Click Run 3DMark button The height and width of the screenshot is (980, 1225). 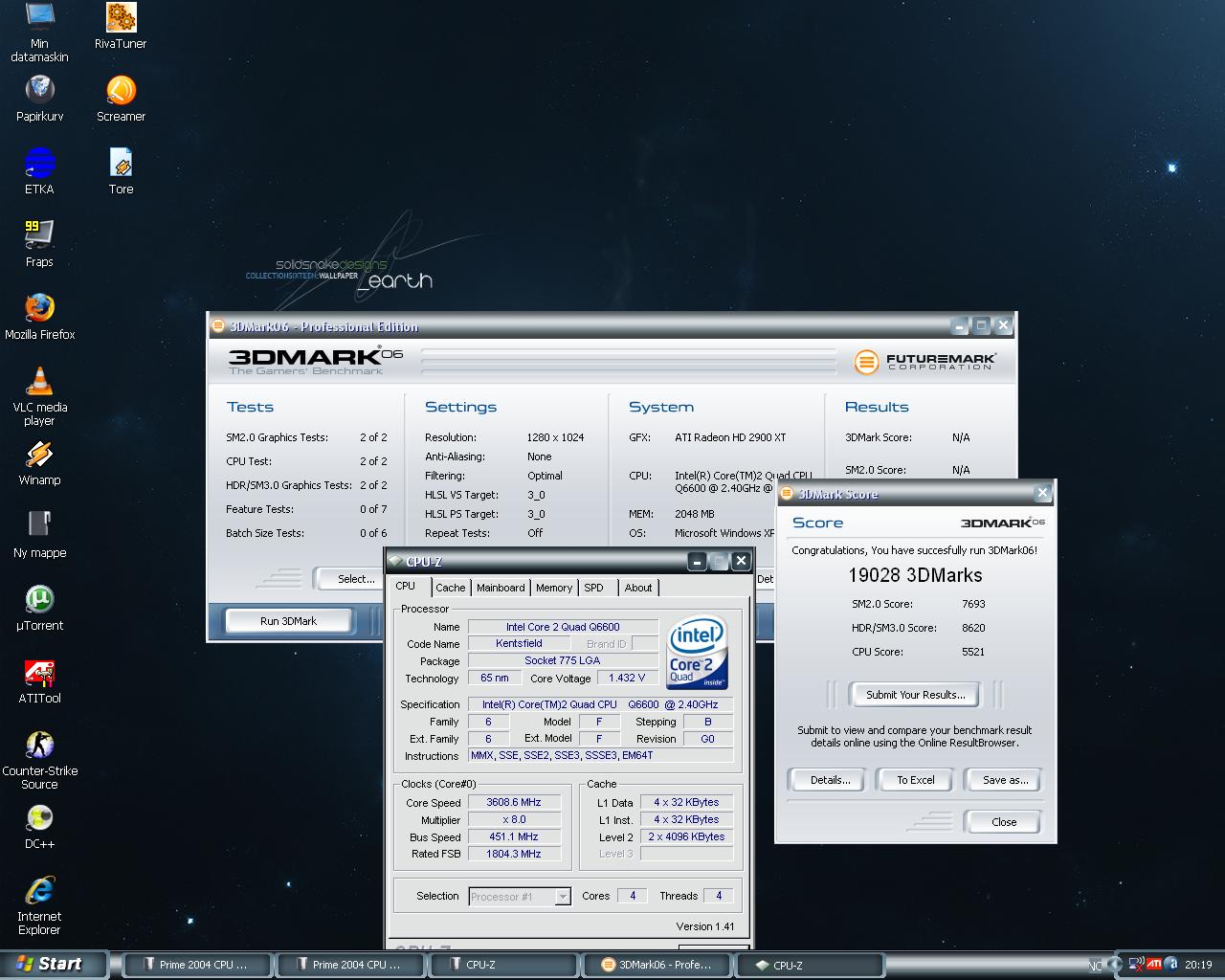click(x=288, y=621)
